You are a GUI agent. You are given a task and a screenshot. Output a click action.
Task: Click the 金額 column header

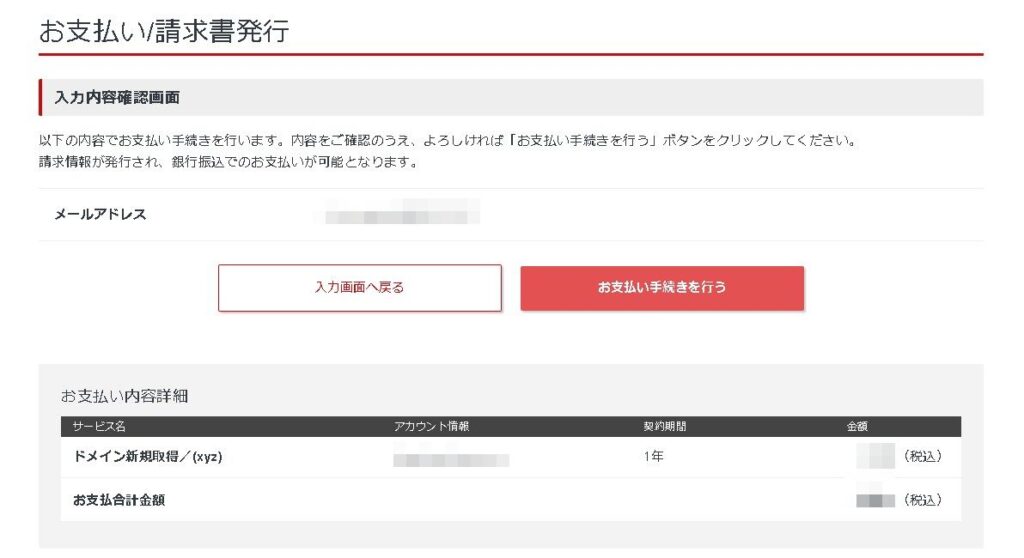pyautogui.click(x=859, y=427)
